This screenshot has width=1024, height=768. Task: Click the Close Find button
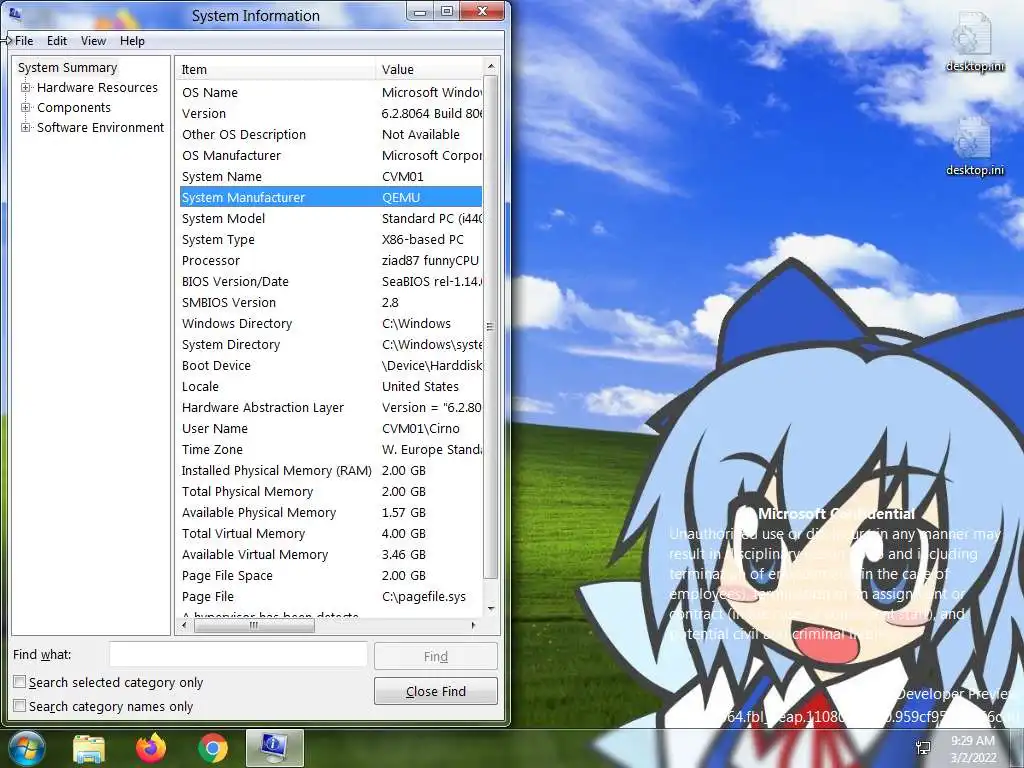point(436,691)
